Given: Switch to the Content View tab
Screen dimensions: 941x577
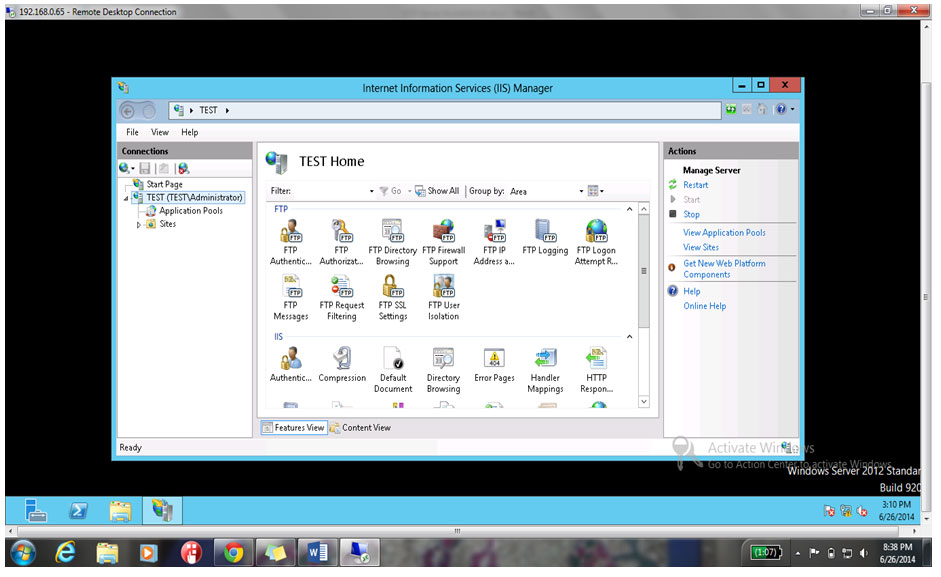Looking at the screenshot, I should 360,427.
